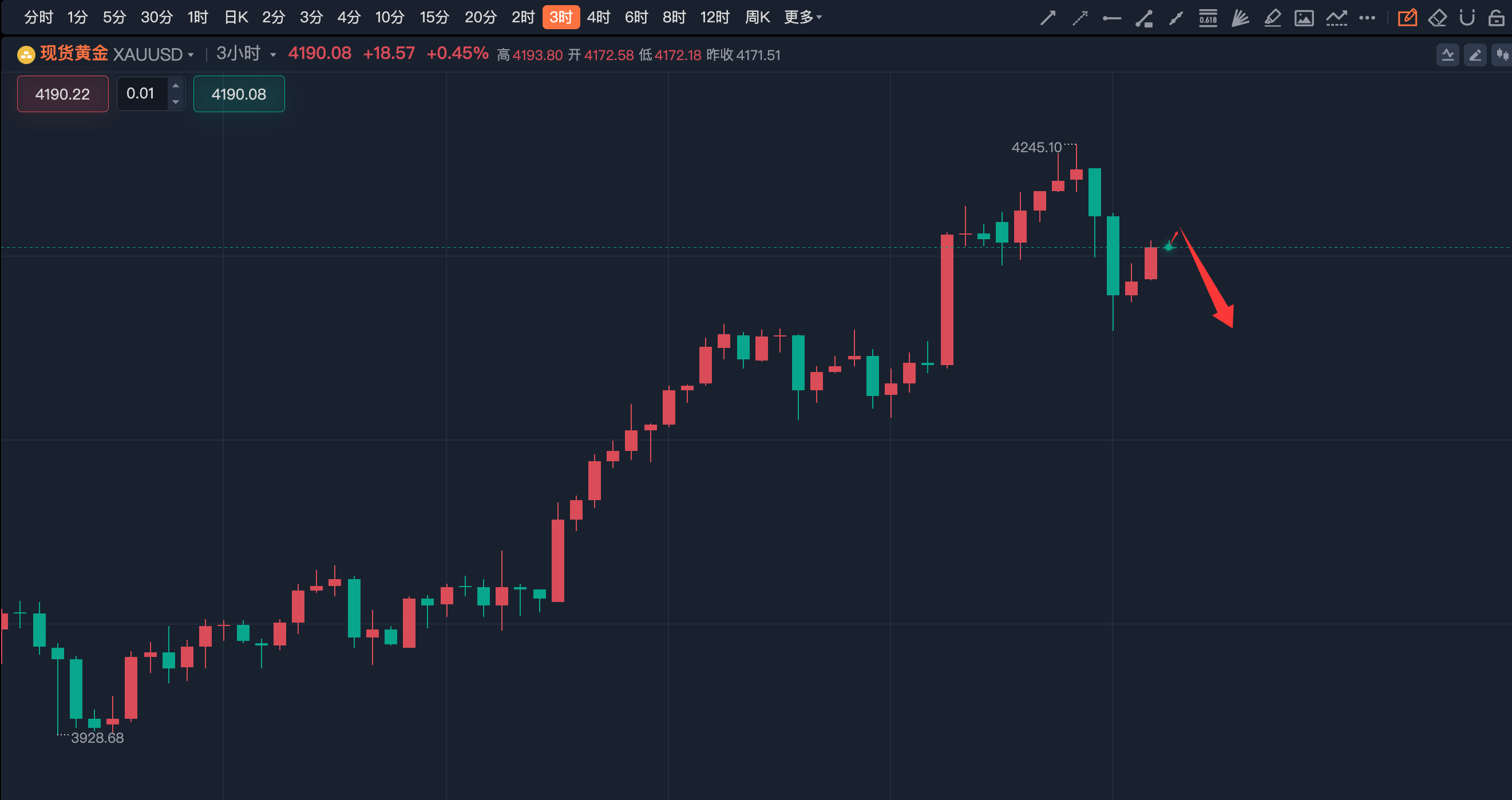Pick the highlighter marker tool

point(1272,18)
